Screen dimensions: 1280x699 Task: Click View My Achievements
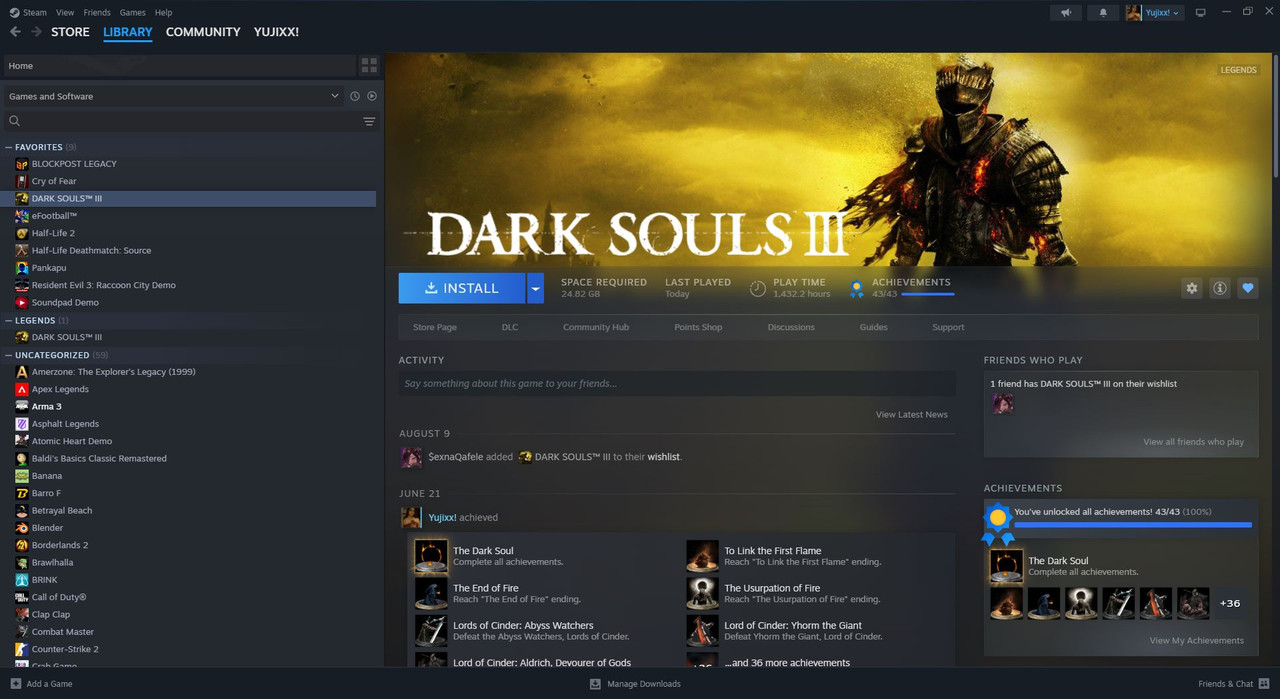coord(1197,641)
